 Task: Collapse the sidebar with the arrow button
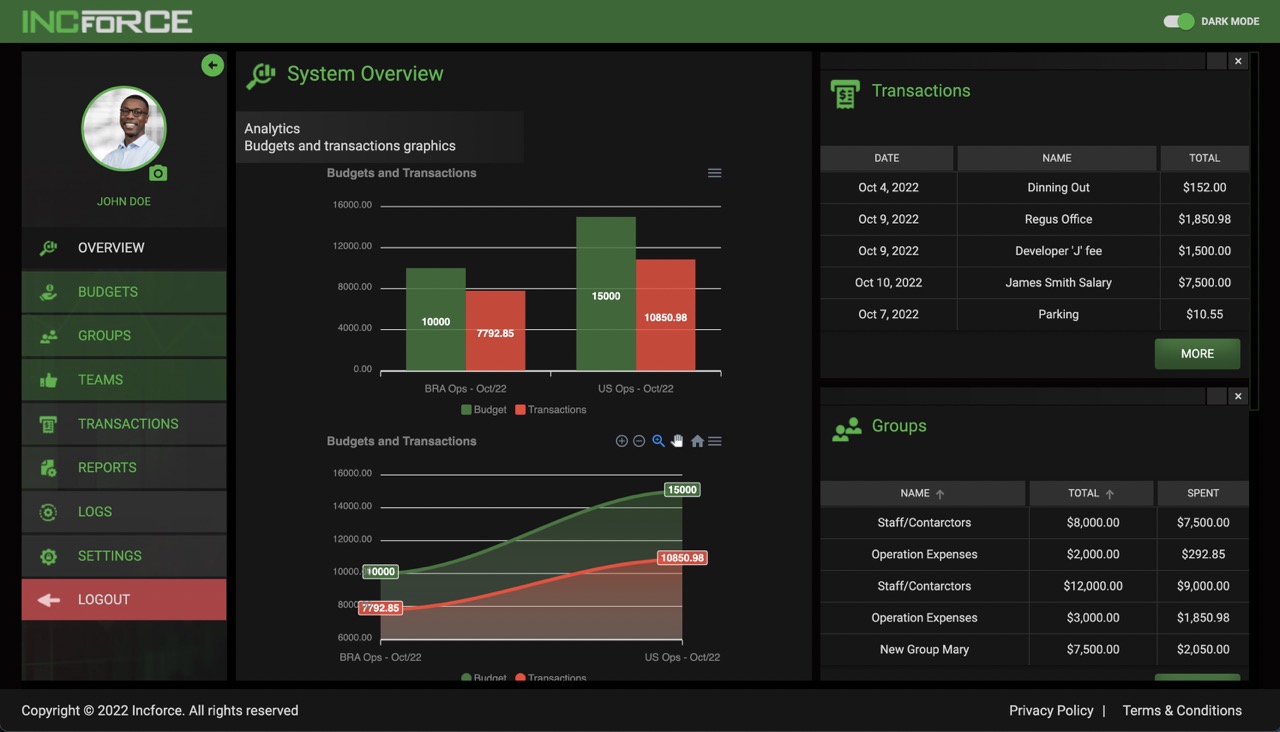tap(212, 65)
